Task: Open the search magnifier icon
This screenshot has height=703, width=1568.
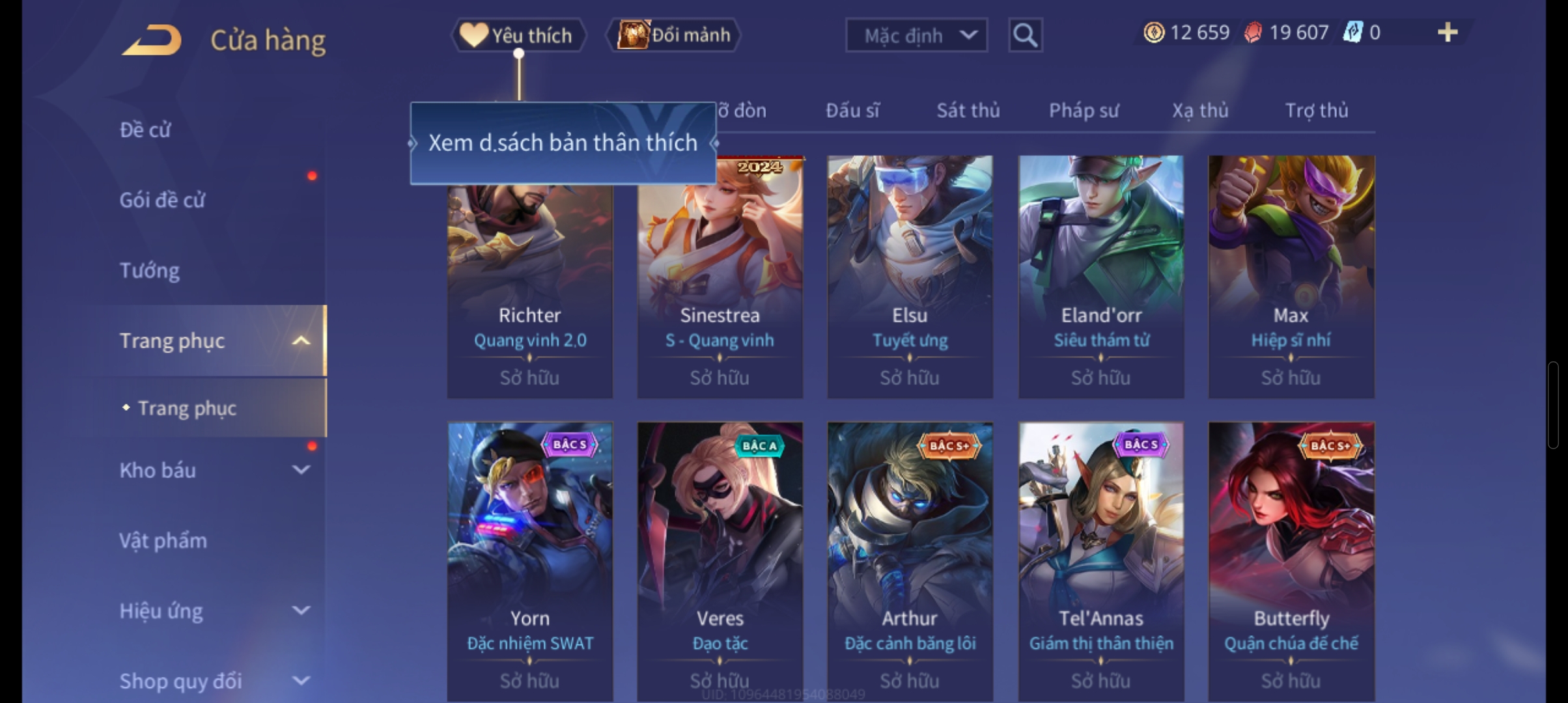Action: click(x=1025, y=35)
